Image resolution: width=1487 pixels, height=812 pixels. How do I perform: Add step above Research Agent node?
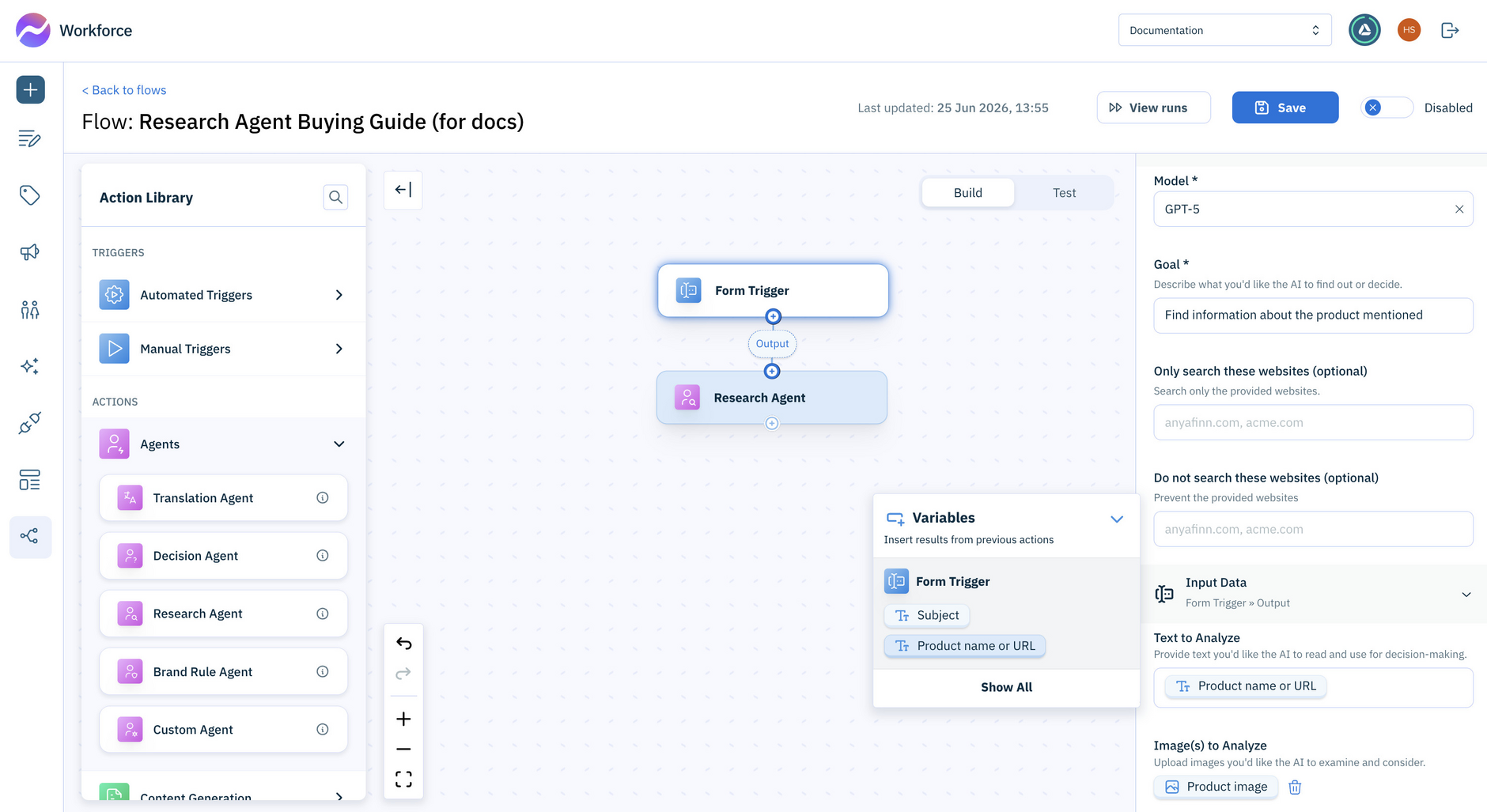[x=772, y=371]
